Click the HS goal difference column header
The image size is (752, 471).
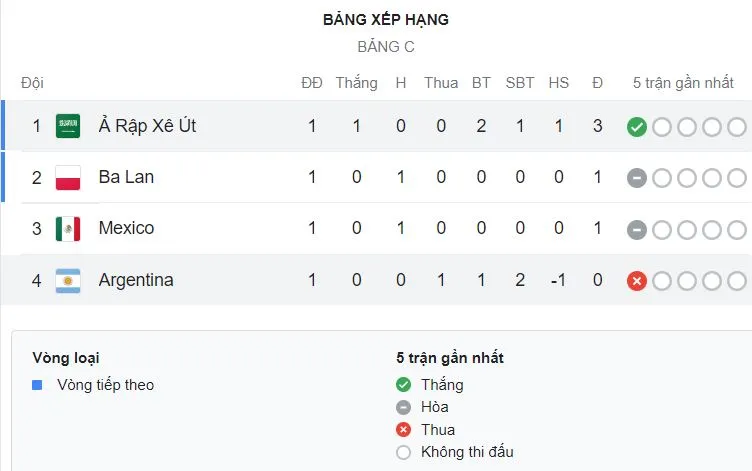558,83
